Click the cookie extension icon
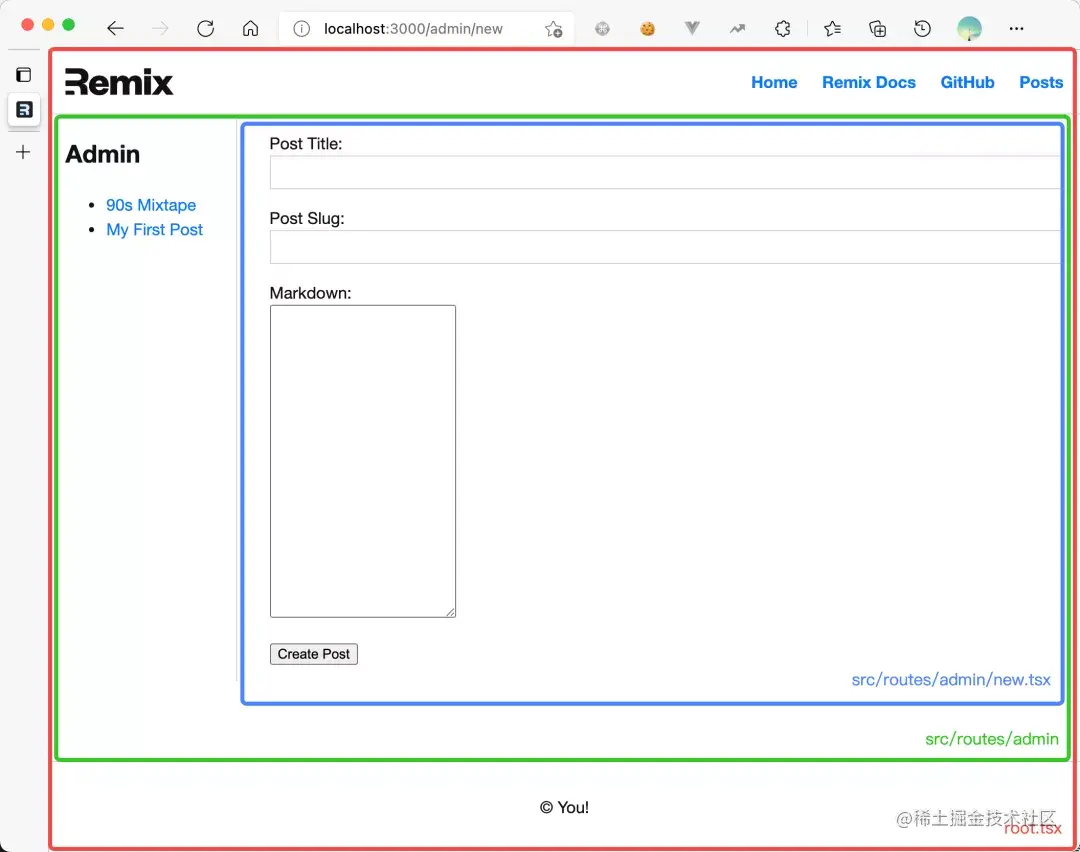Viewport: 1080px width, 852px height. [x=647, y=29]
